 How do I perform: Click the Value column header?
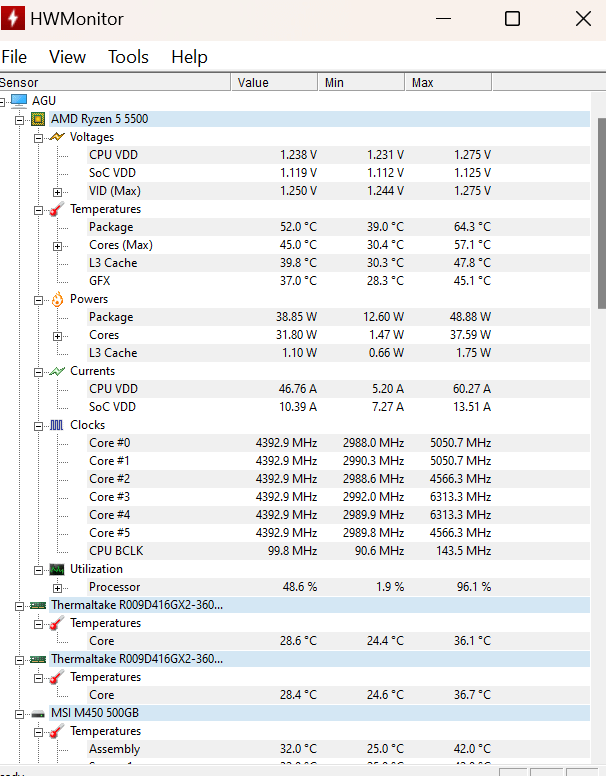(274, 82)
